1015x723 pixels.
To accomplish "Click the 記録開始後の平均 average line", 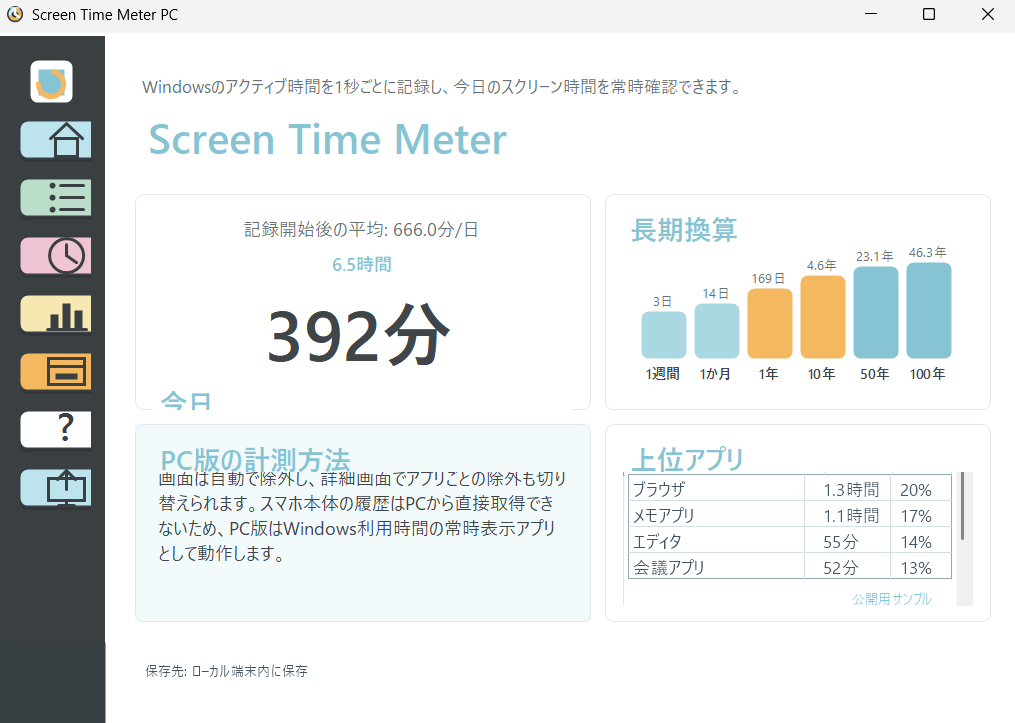I will click(x=361, y=229).
